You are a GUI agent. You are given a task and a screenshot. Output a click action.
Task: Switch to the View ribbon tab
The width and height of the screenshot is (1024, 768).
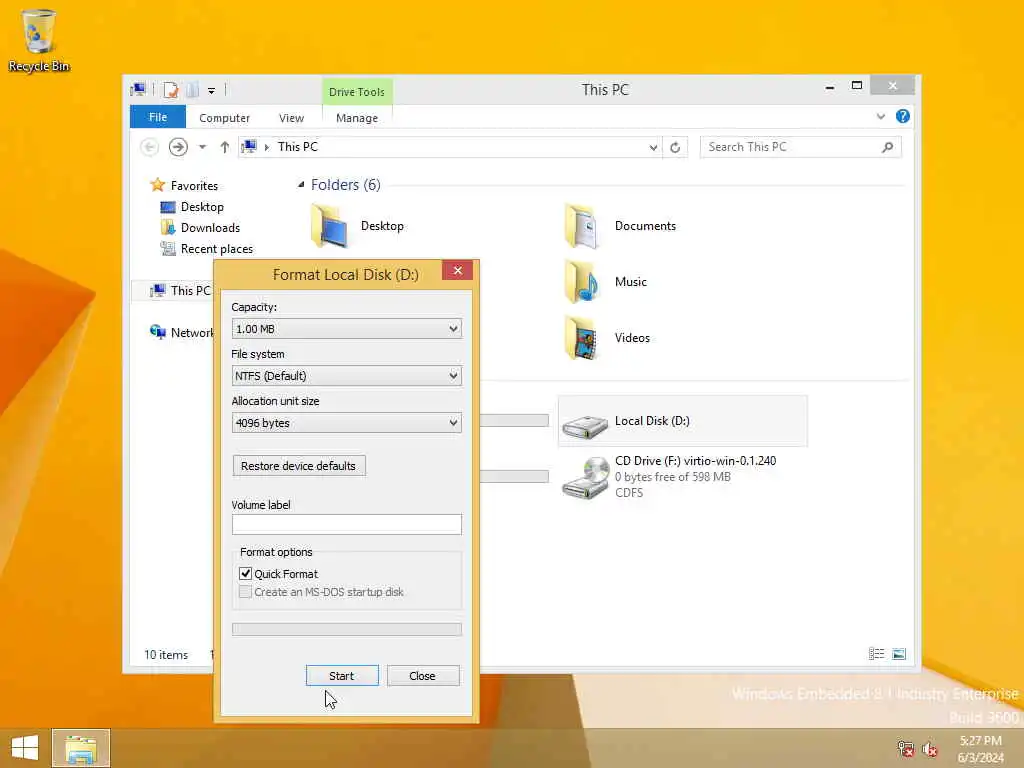coord(291,118)
